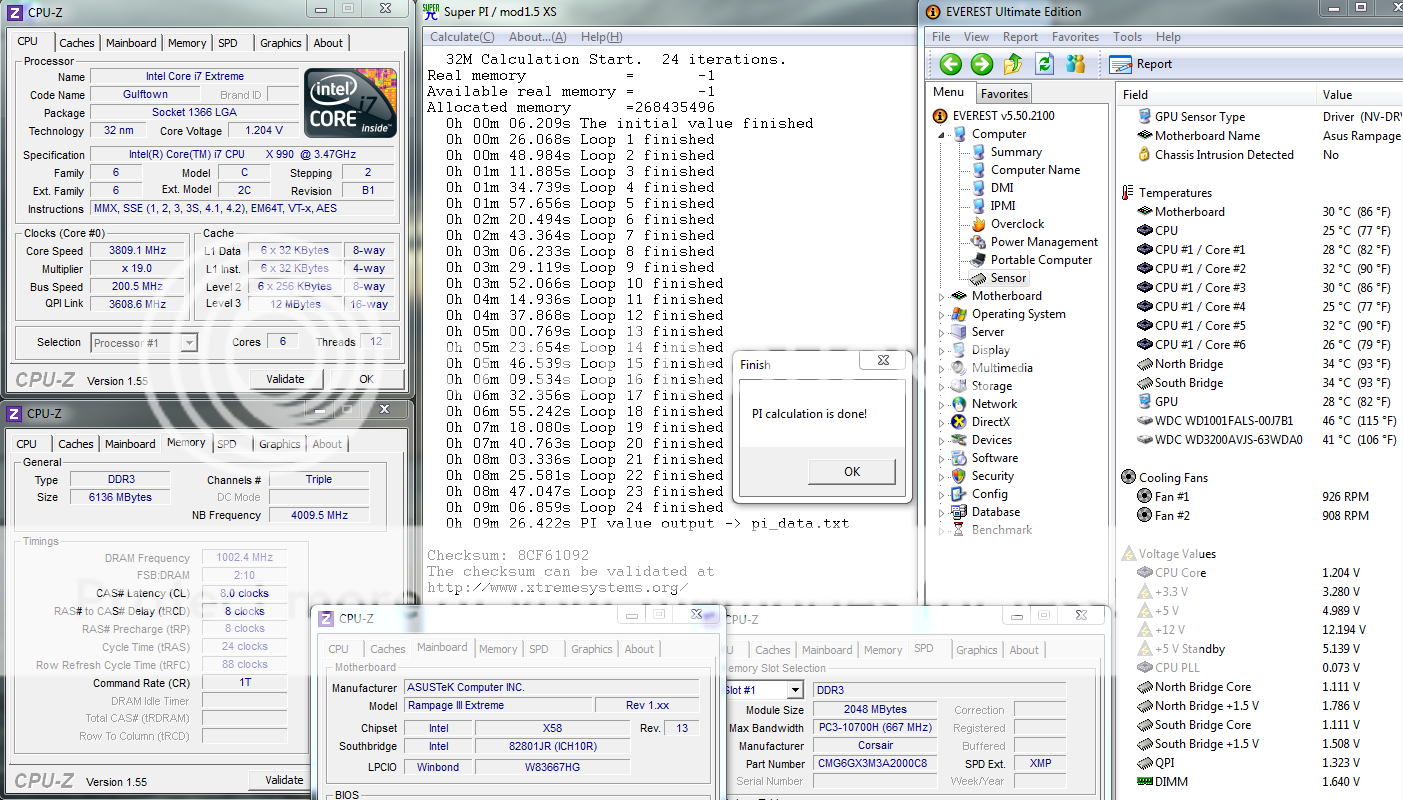Viewport: 1403px width, 800px height.
Task: Open the Slot #1 dropdown in SPD window
Action: (x=795, y=690)
